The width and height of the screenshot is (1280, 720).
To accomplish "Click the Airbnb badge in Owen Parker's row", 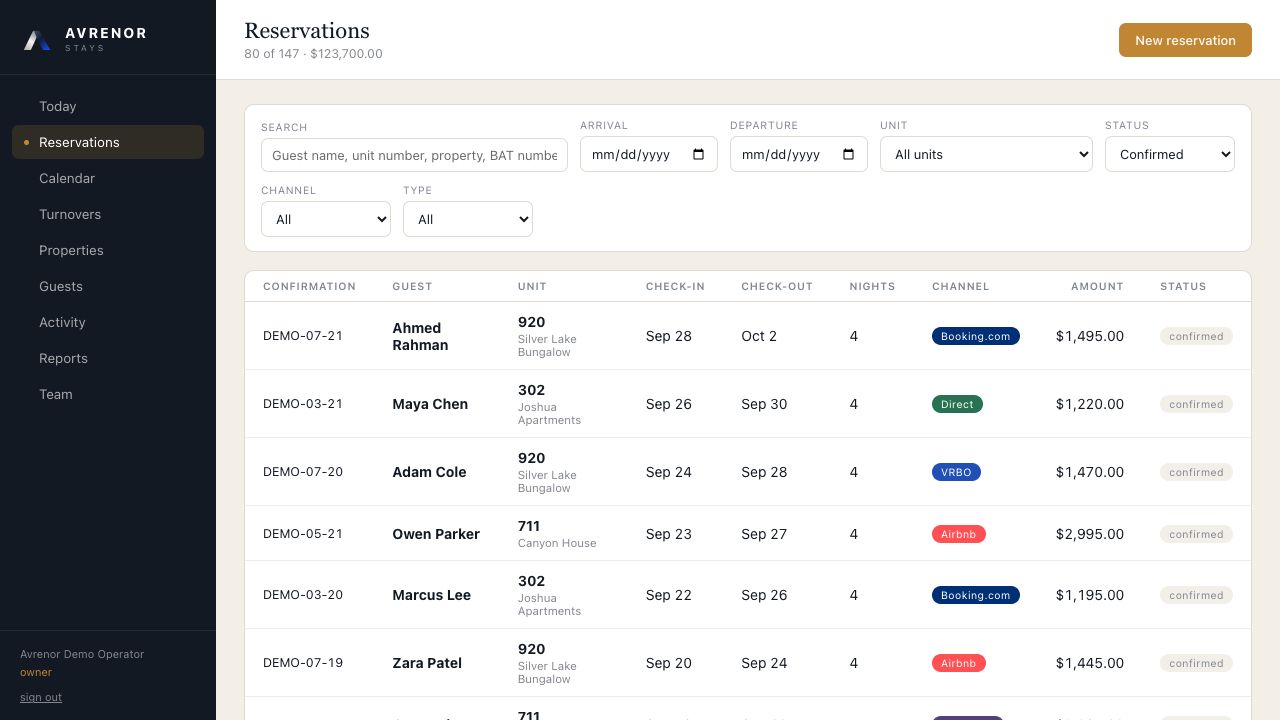I will click(x=959, y=534).
